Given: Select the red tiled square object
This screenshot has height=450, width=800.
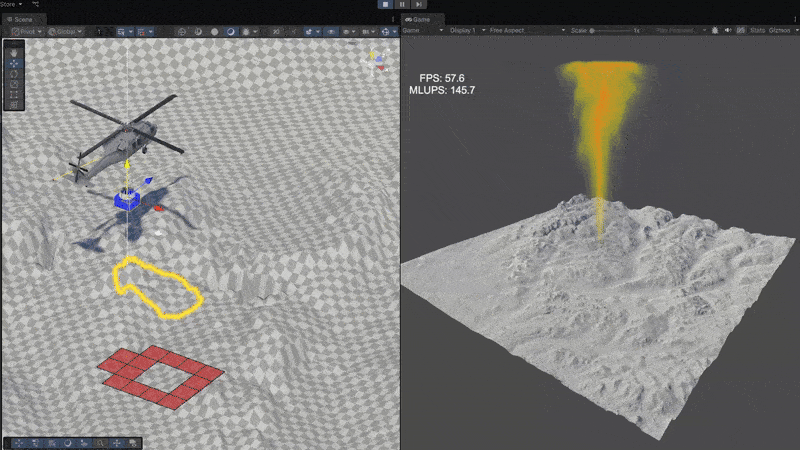Looking at the screenshot, I should click(x=161, y=378).
